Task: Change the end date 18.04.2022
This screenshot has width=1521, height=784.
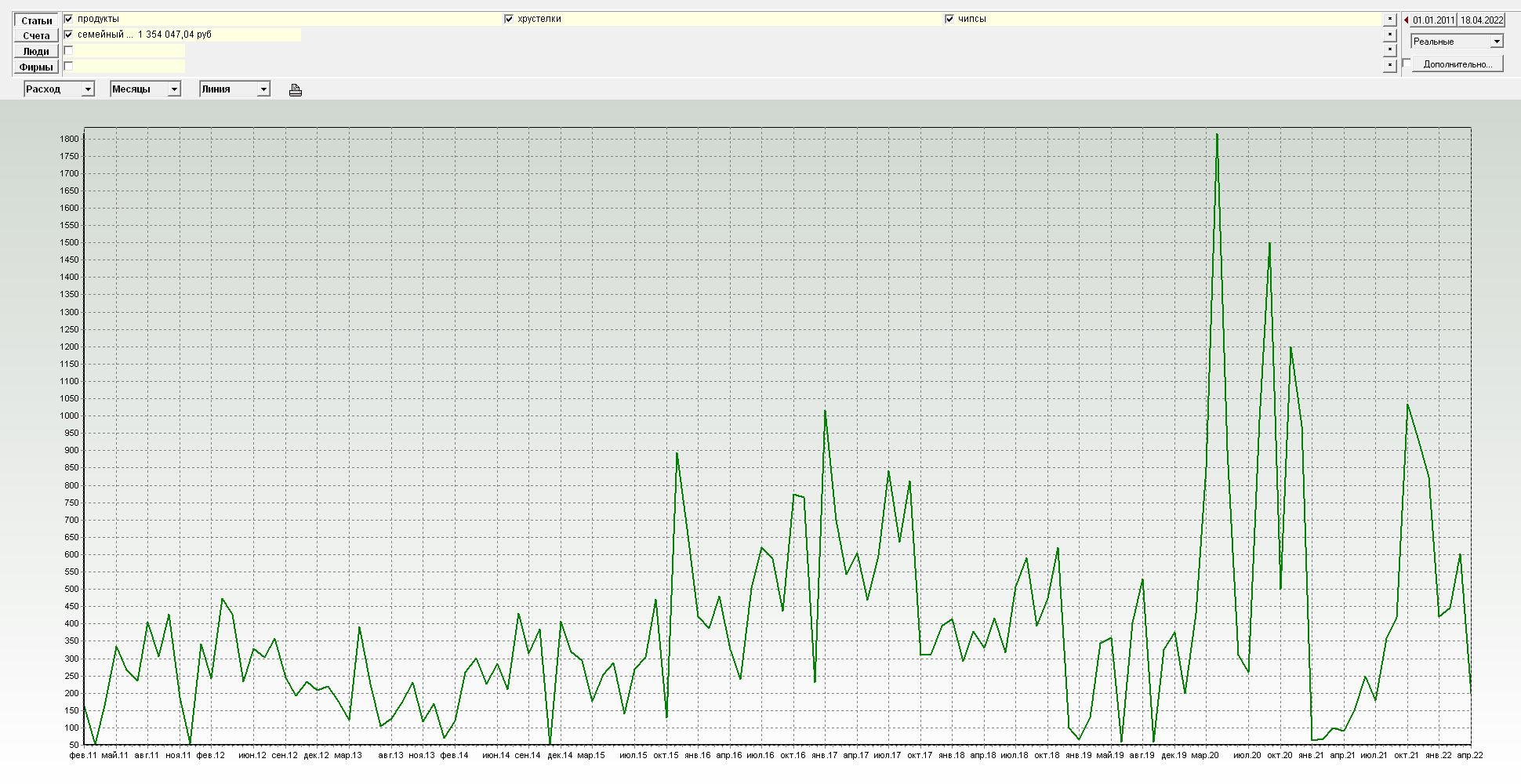Action: 1481,20
